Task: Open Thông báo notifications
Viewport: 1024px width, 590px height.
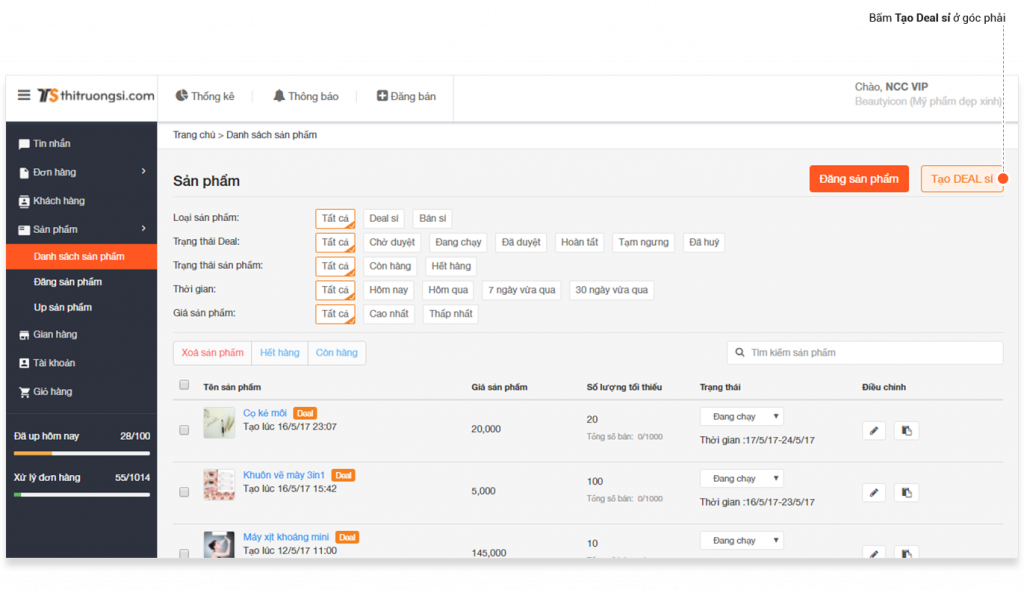Action: [x=306, y=96]
